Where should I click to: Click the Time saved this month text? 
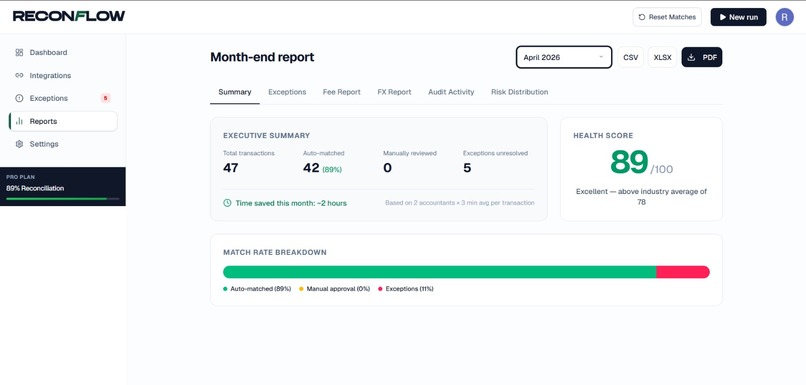[x=291, y=203]
